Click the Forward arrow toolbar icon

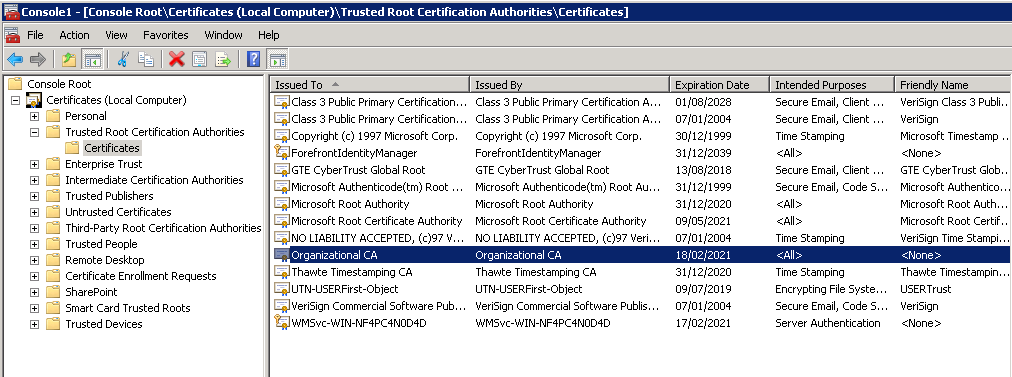(37, 60)
